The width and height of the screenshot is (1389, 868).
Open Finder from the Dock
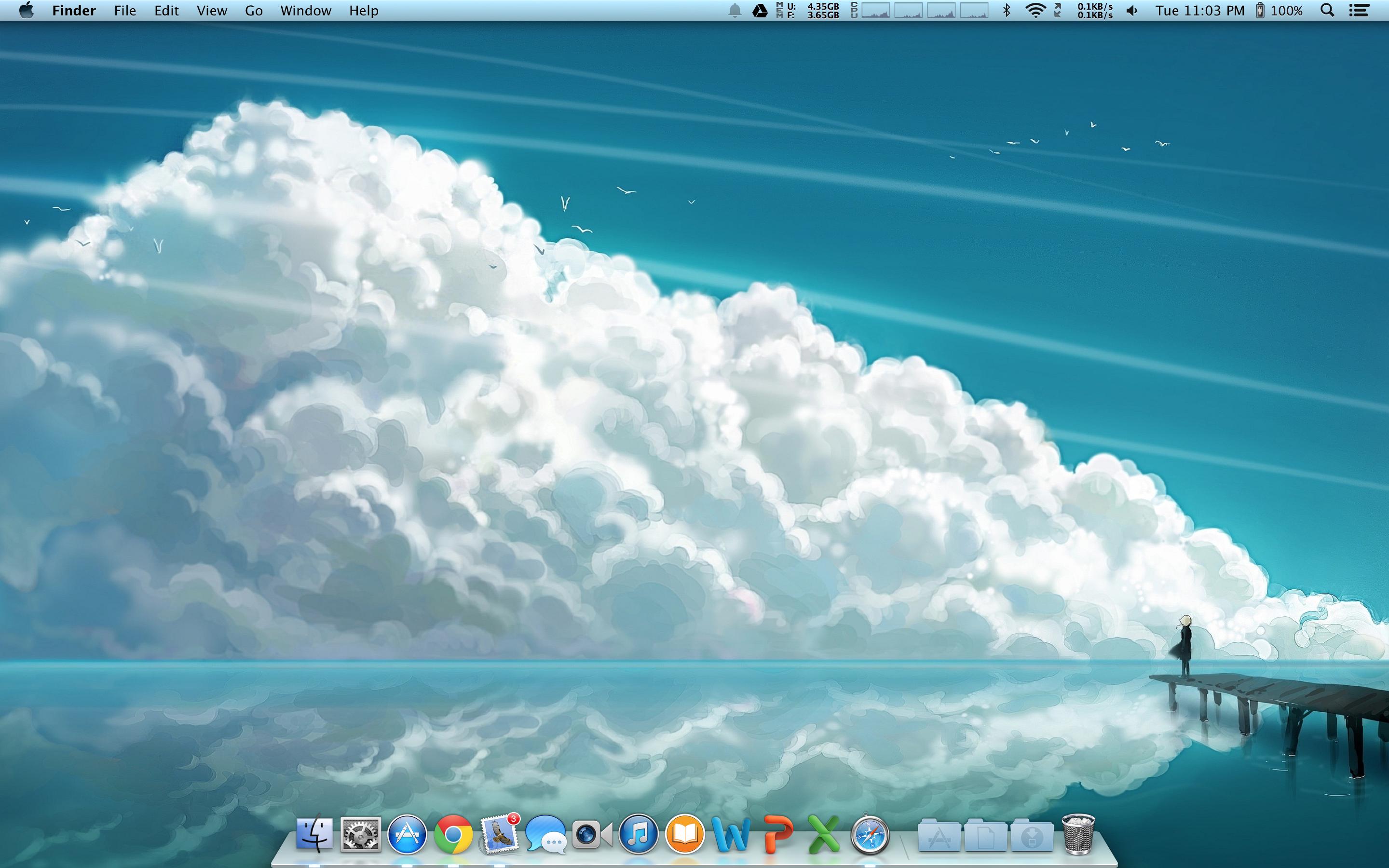[314, 834]
